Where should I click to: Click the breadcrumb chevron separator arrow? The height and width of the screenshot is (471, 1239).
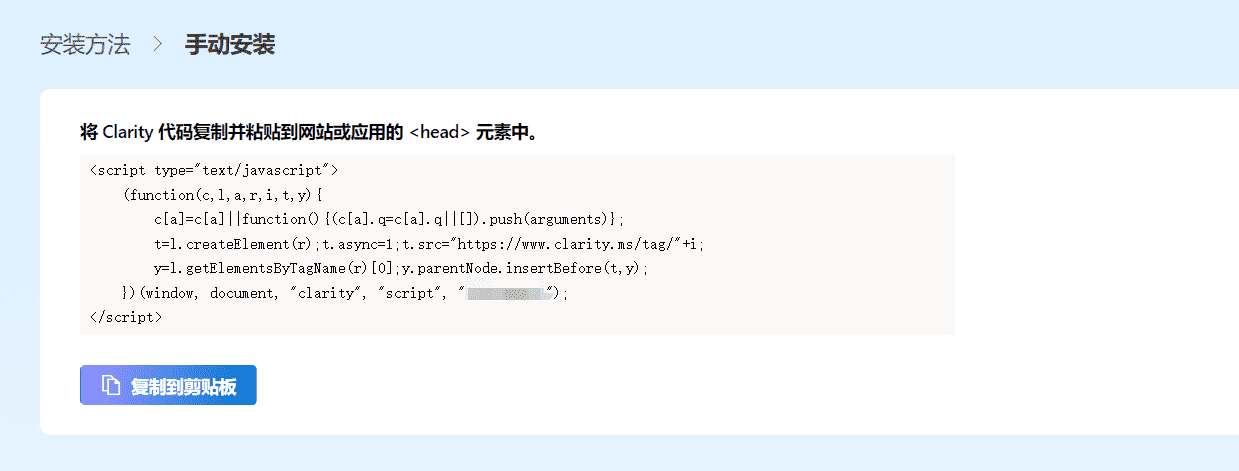(157, 45)
